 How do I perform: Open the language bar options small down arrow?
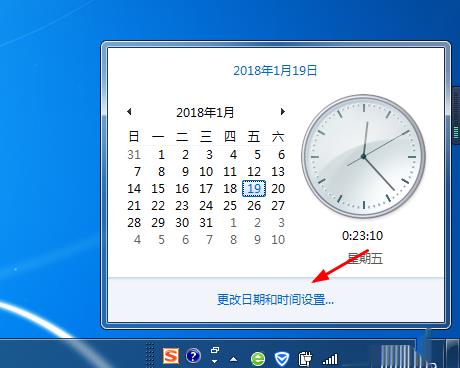click(215, 361)
